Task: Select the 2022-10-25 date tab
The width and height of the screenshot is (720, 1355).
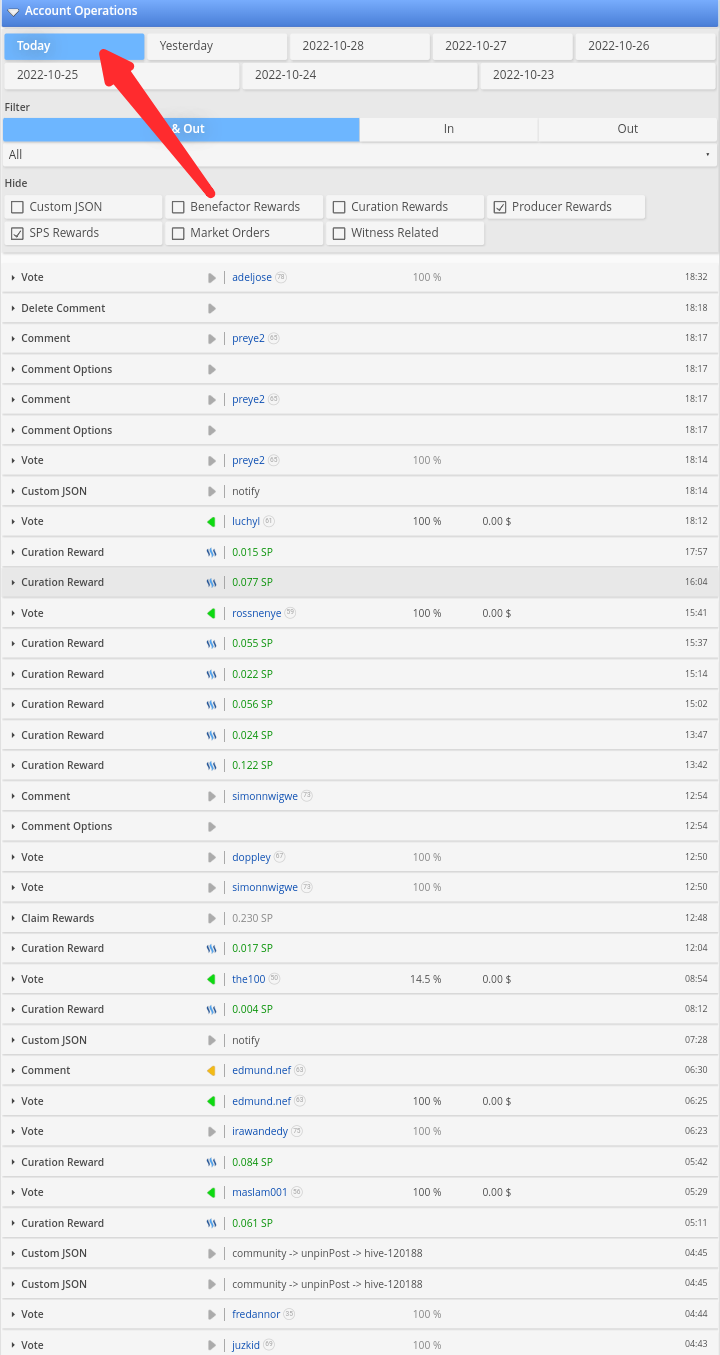Action: 121,75
